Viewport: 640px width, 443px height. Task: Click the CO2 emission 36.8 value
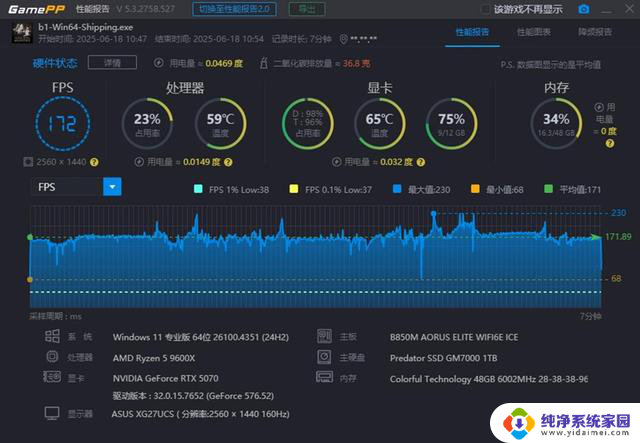(x=356, y=63)
